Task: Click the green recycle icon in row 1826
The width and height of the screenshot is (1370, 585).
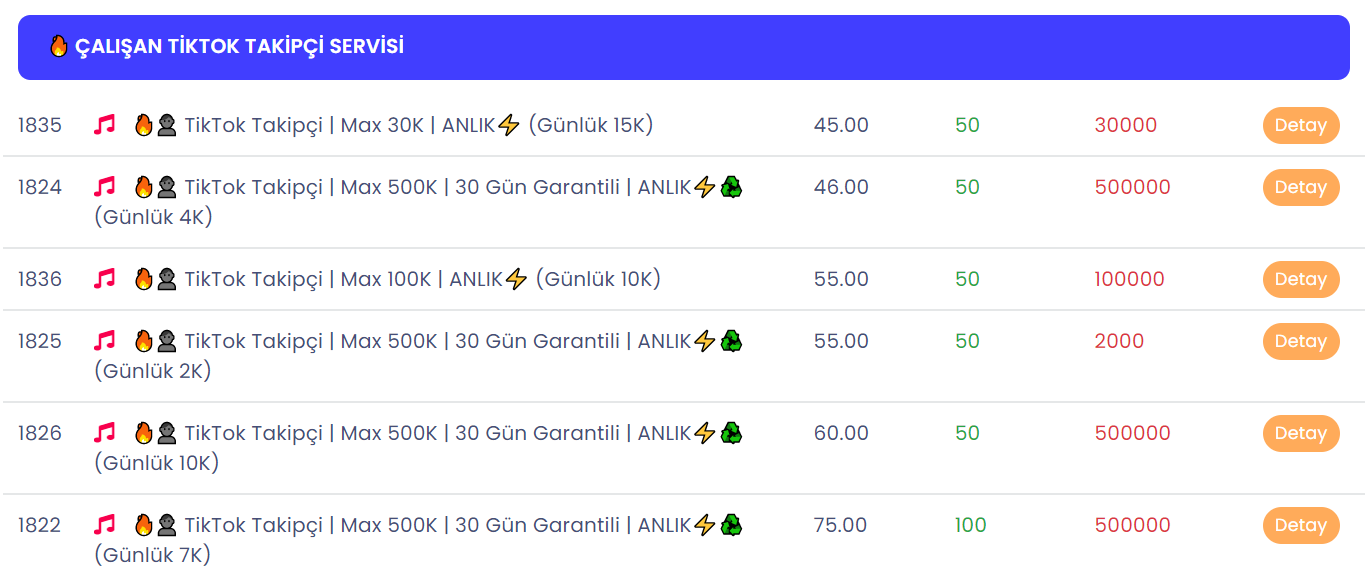Action: pos(731,433)
